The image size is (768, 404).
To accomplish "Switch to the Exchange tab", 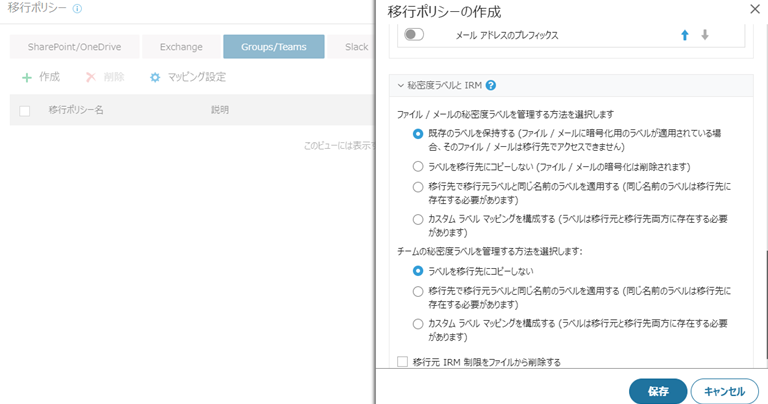I will click(x=181, y=47).
